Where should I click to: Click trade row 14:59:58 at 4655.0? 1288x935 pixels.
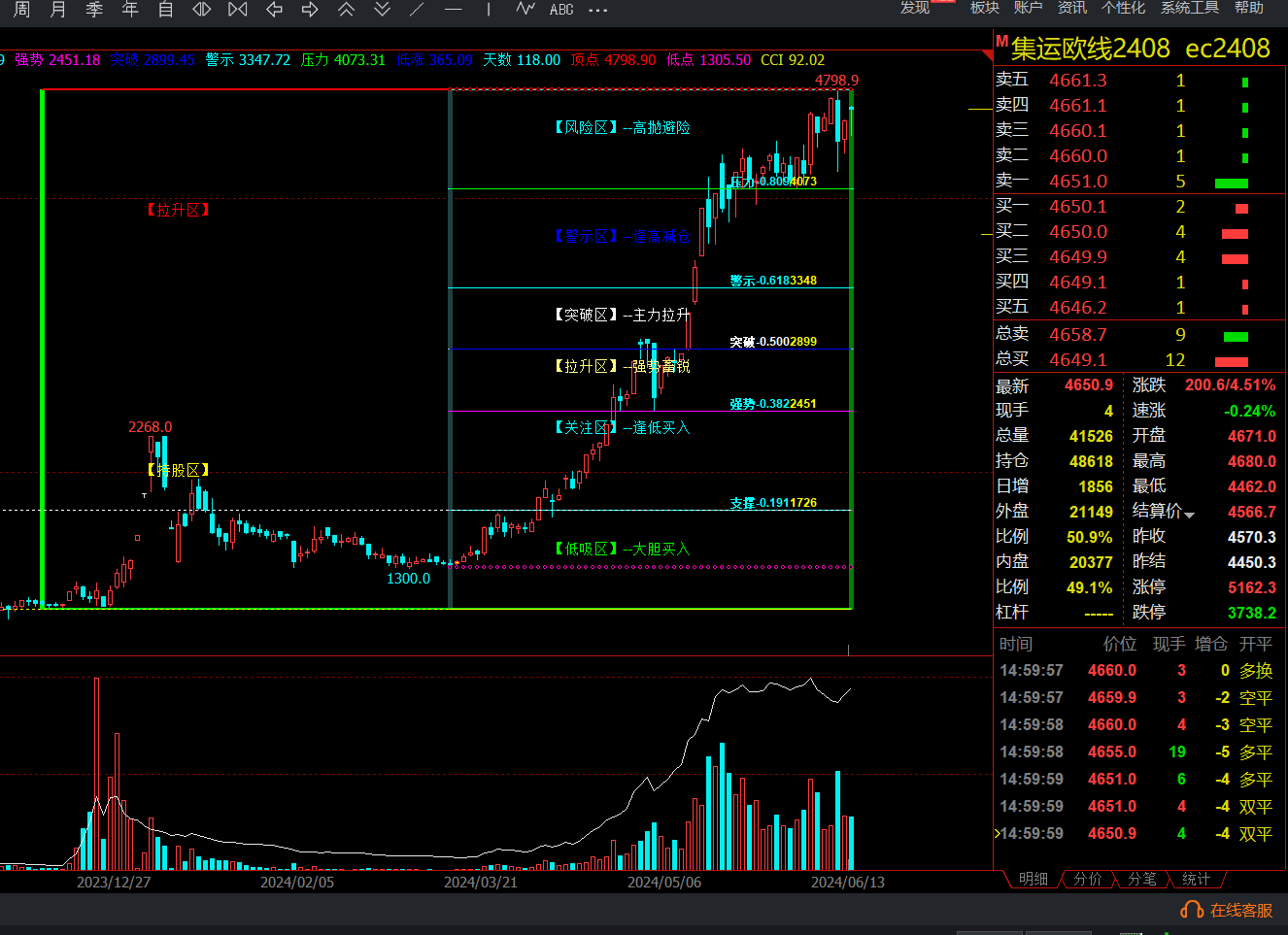1137,751
